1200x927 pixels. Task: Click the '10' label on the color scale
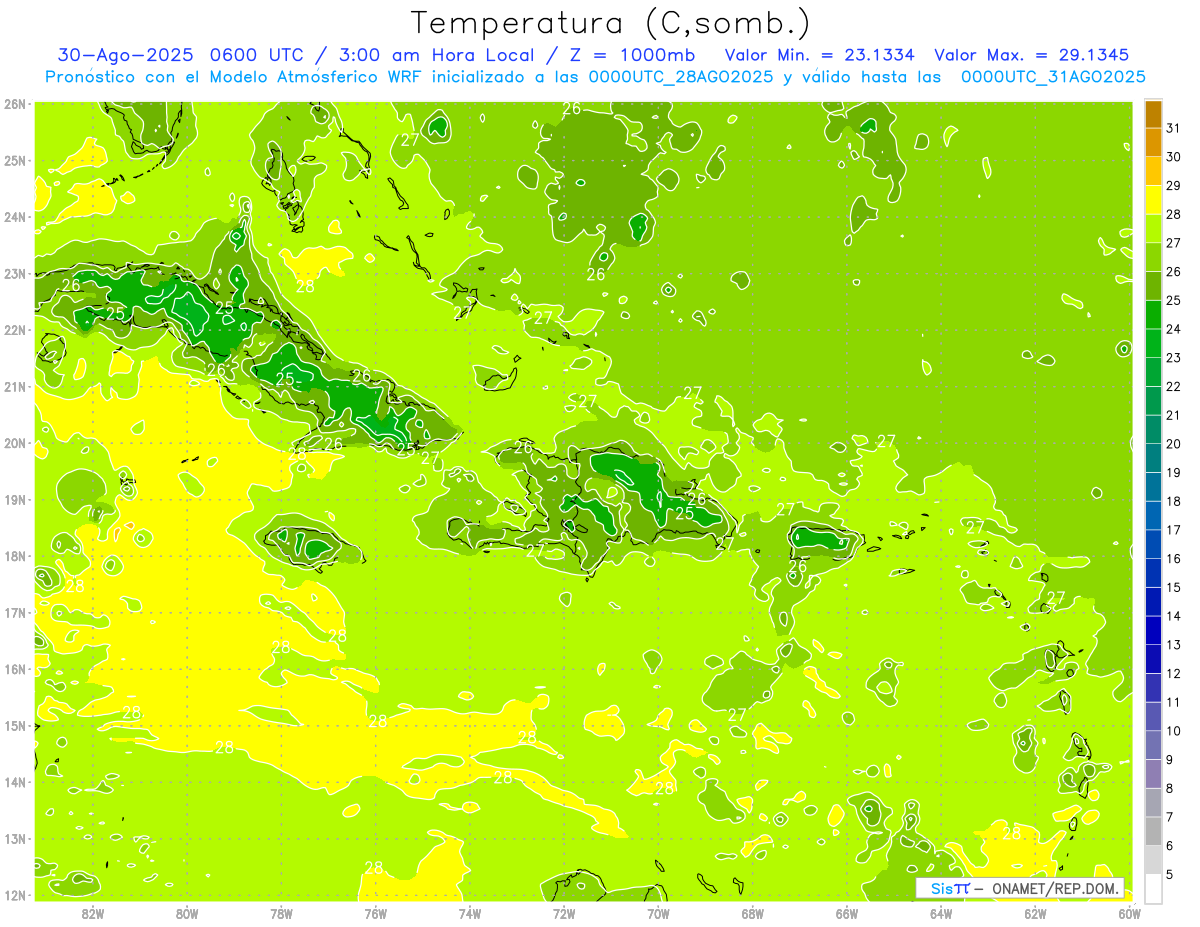point(1174,731)
